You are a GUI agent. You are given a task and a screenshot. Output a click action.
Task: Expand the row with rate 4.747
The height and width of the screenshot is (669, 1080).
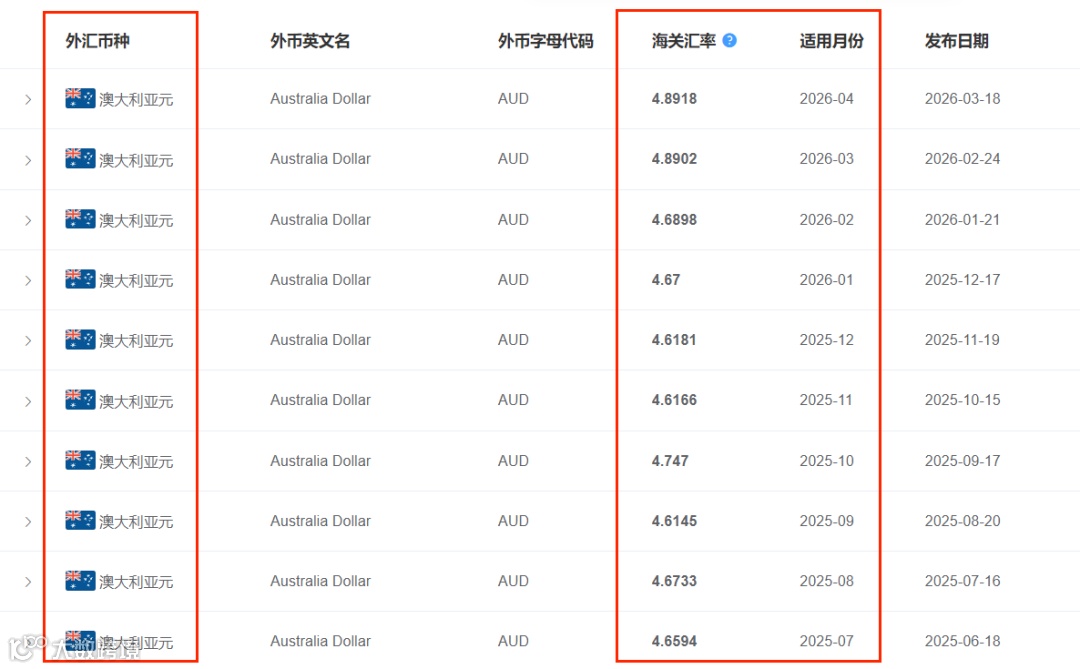tap(28, 461)
